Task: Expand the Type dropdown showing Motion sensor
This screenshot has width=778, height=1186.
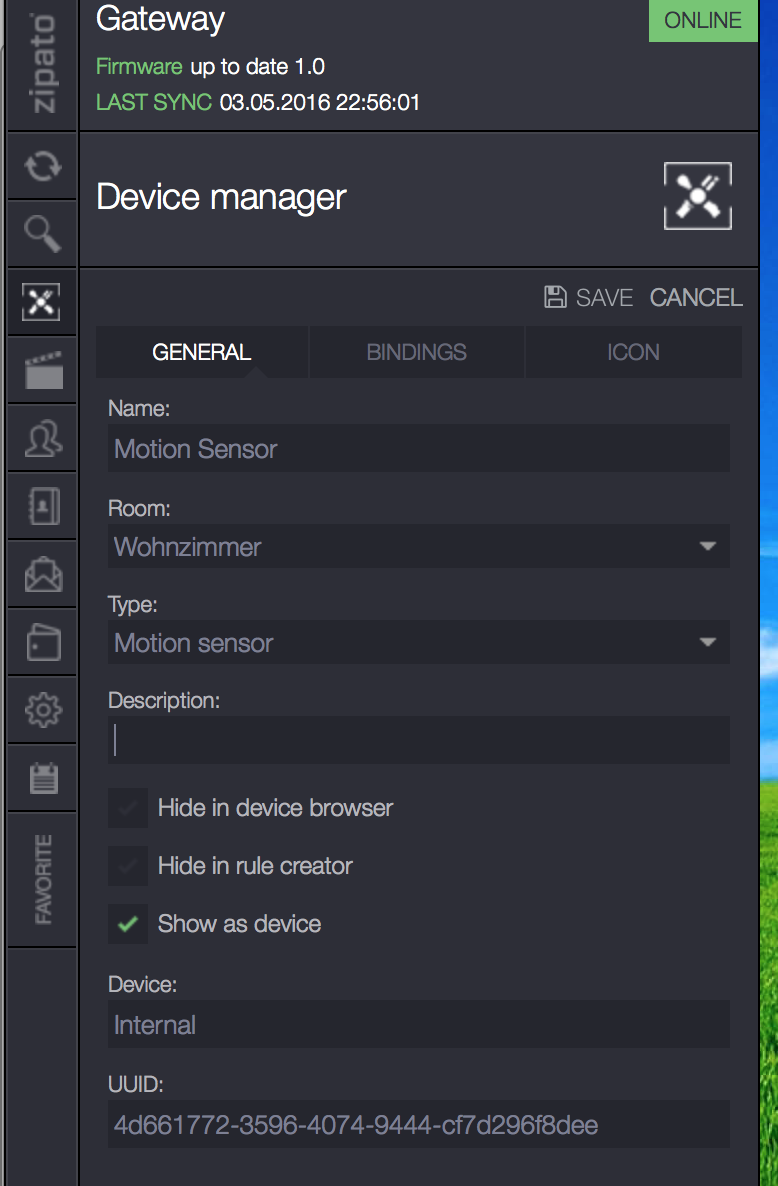Action: pos(418,643)
